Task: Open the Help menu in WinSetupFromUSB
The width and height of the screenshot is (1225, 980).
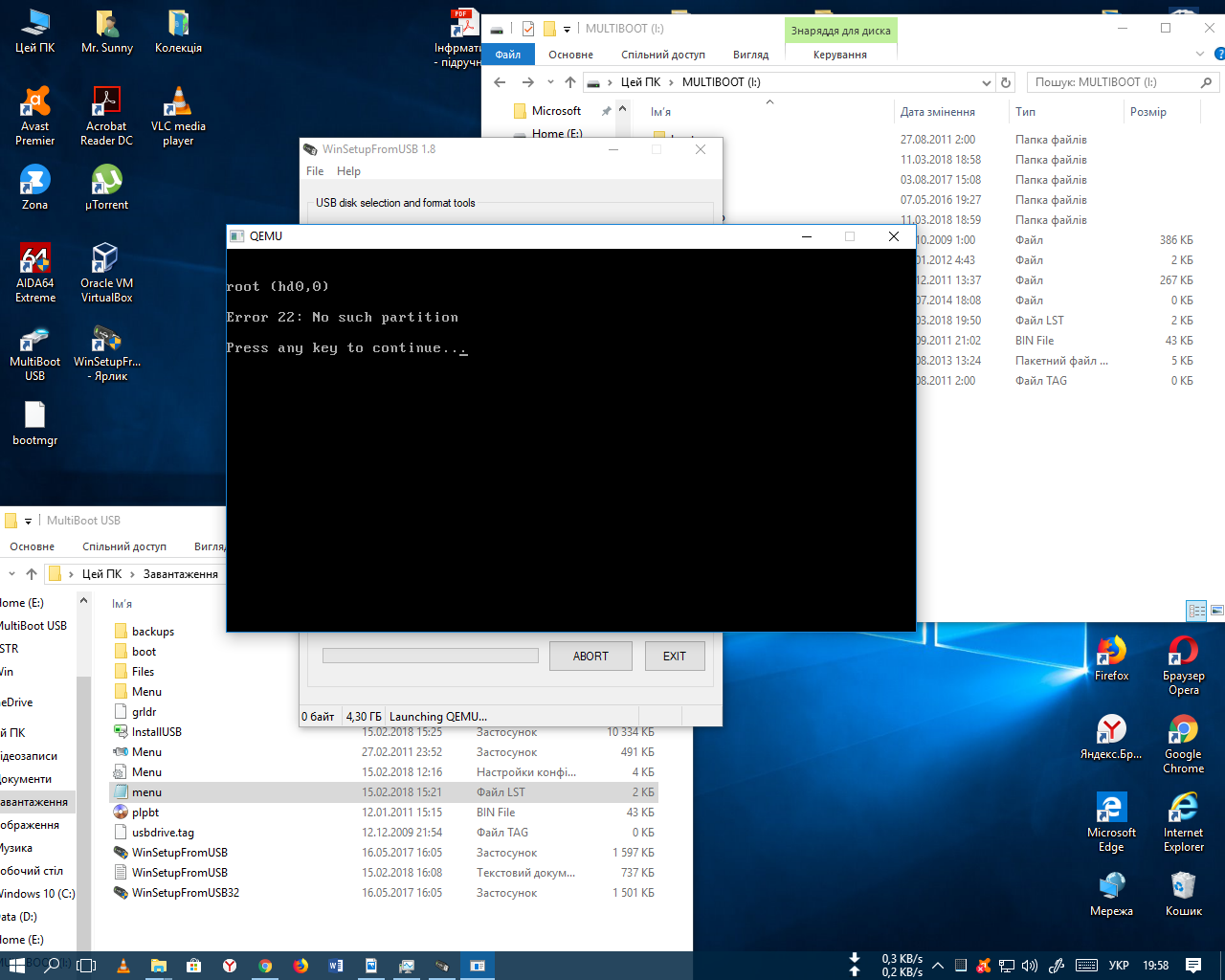Action: coord(348,171)
